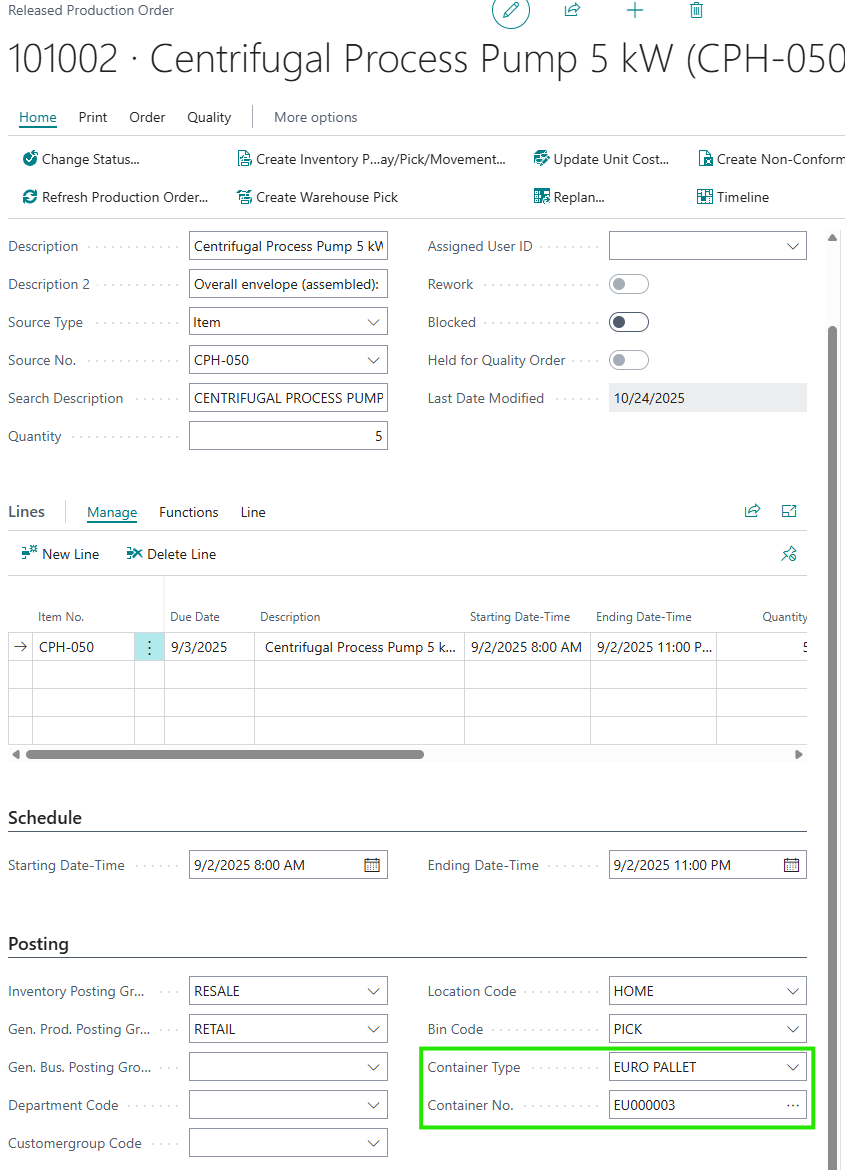Click Change Status button
Screen dimensions: 845x1170
81,159
